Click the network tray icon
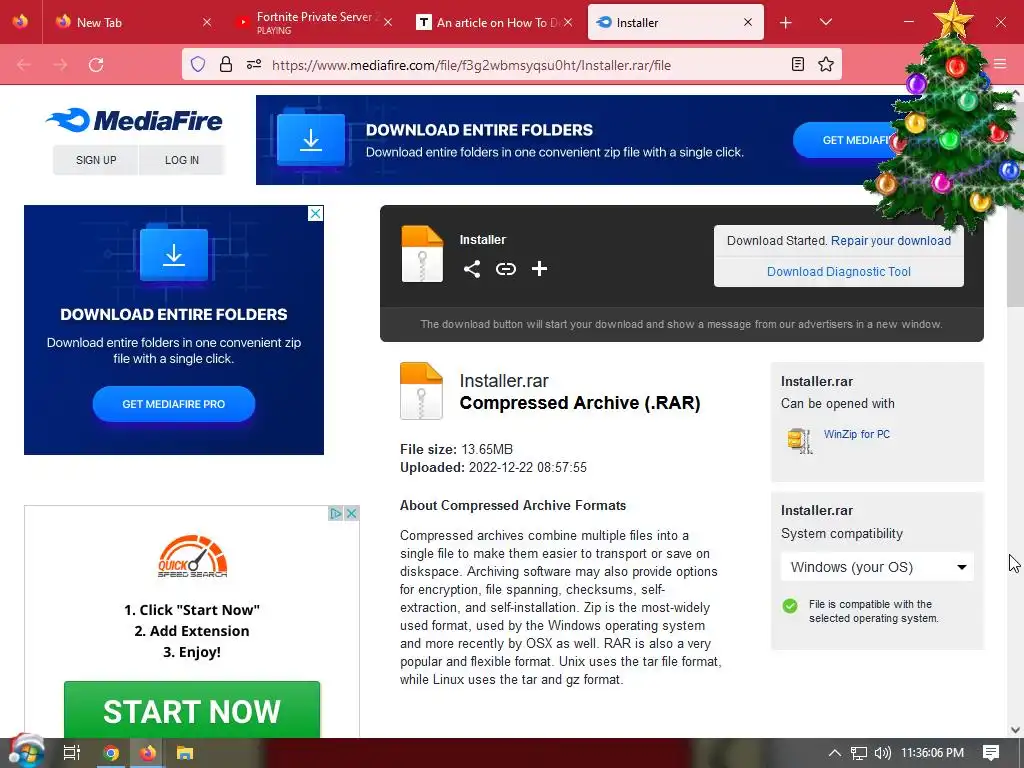Viewport: 1024px width, 768px height. click(859, 753)
